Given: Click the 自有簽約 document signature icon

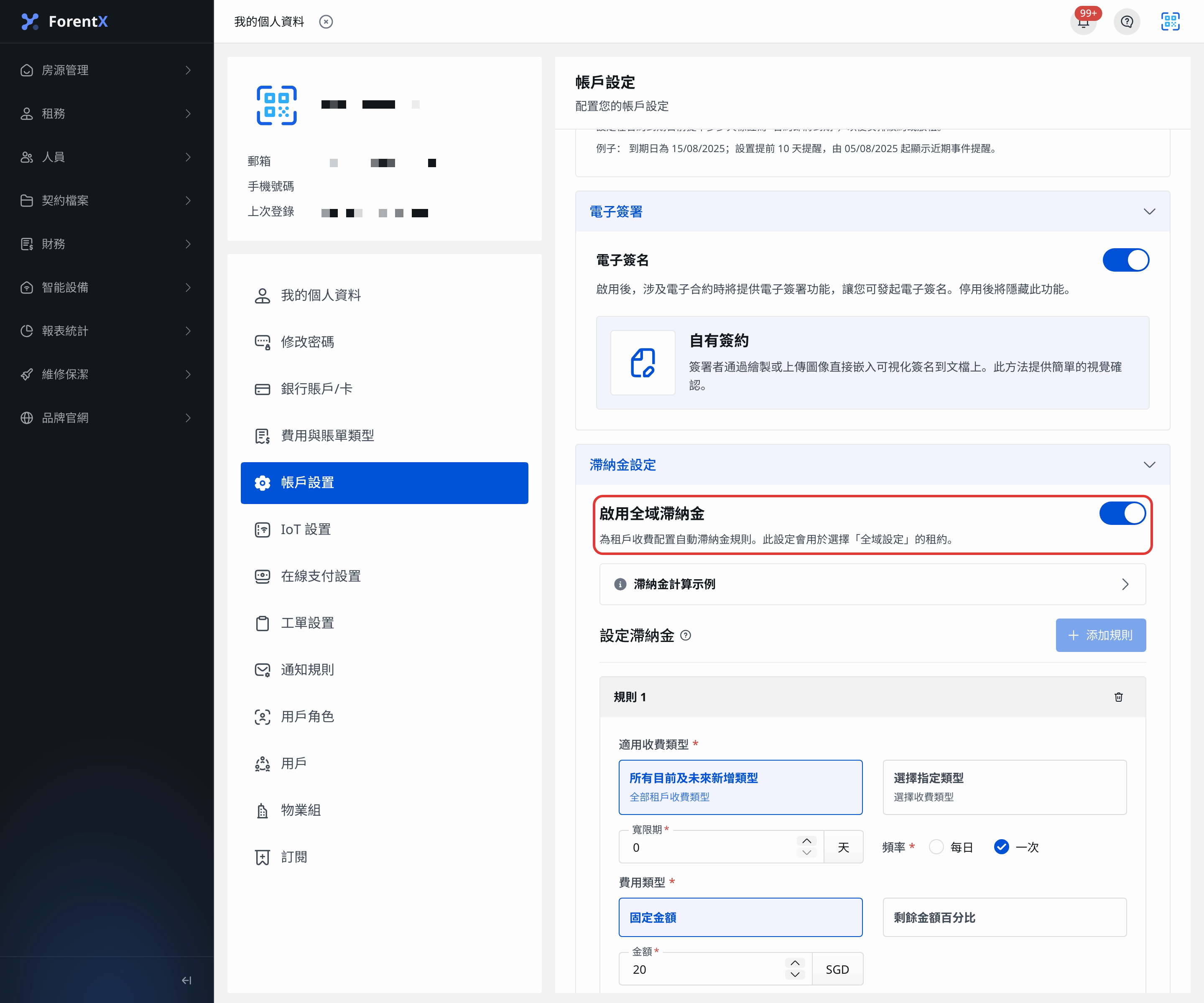Looking at the screenshot, I should (x=643, y=363).
